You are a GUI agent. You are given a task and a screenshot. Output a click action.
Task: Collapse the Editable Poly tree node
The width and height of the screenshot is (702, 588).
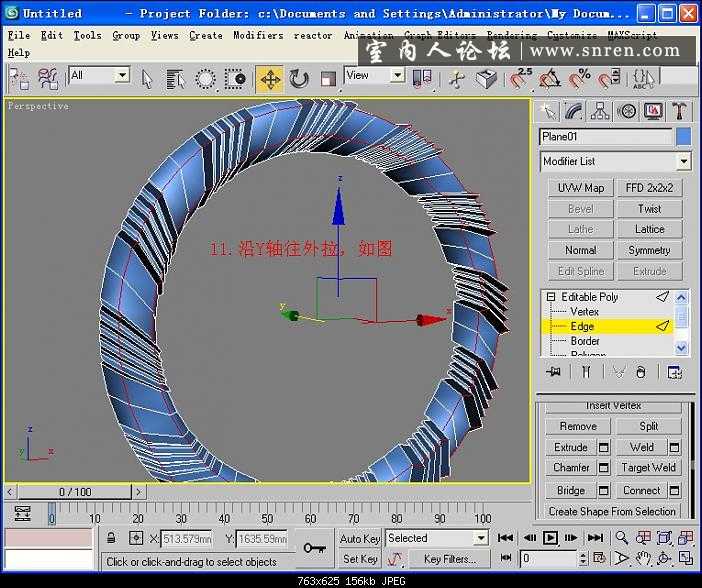(549, 297)
